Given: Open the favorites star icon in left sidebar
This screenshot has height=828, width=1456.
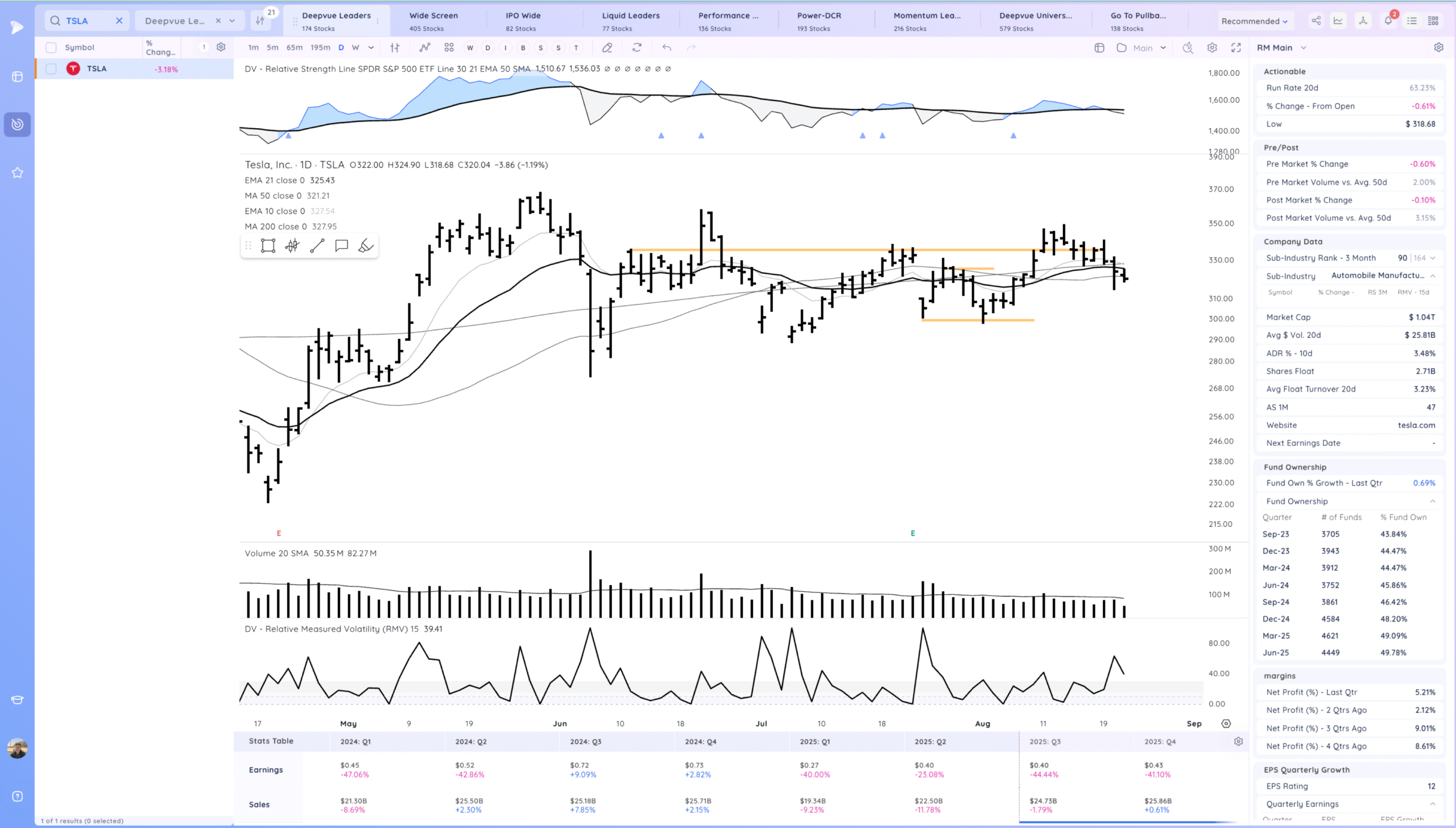Looking at the screenshot, I should (x=17, y=172).
